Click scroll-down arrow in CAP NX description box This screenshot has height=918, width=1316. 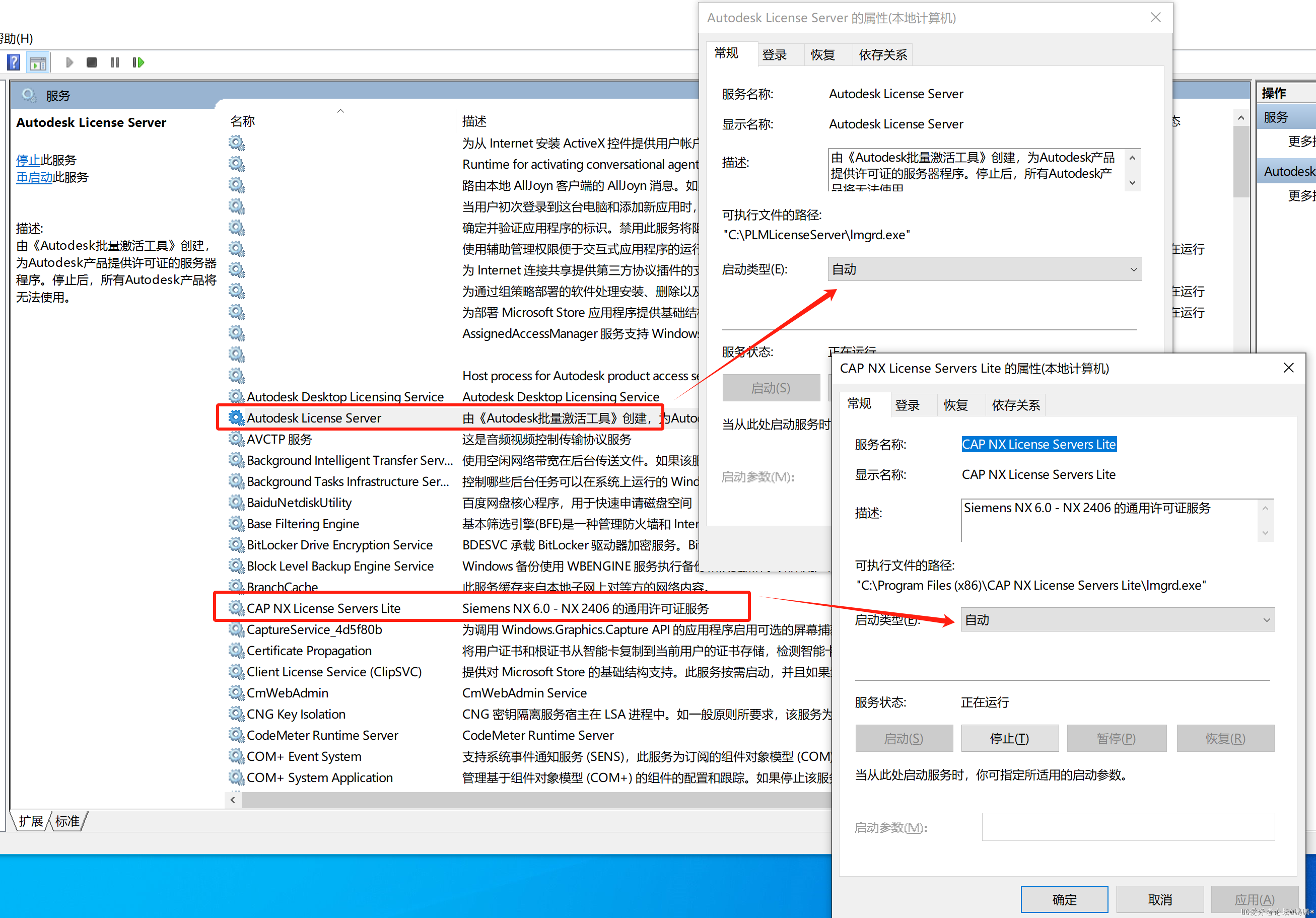click(1265, 533)
